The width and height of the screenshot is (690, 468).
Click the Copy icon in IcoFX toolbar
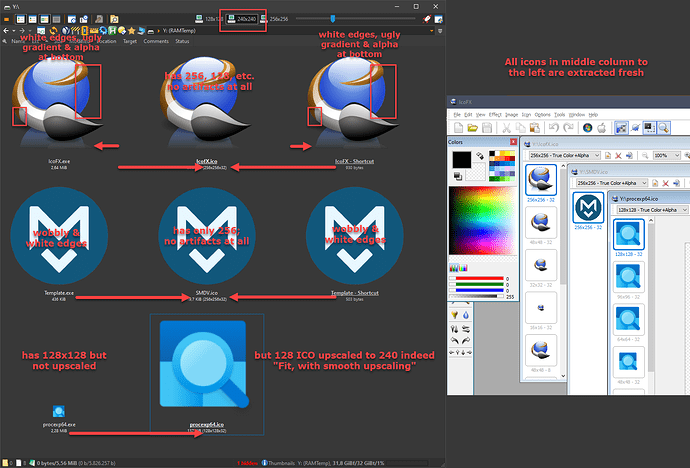[521, 128]
